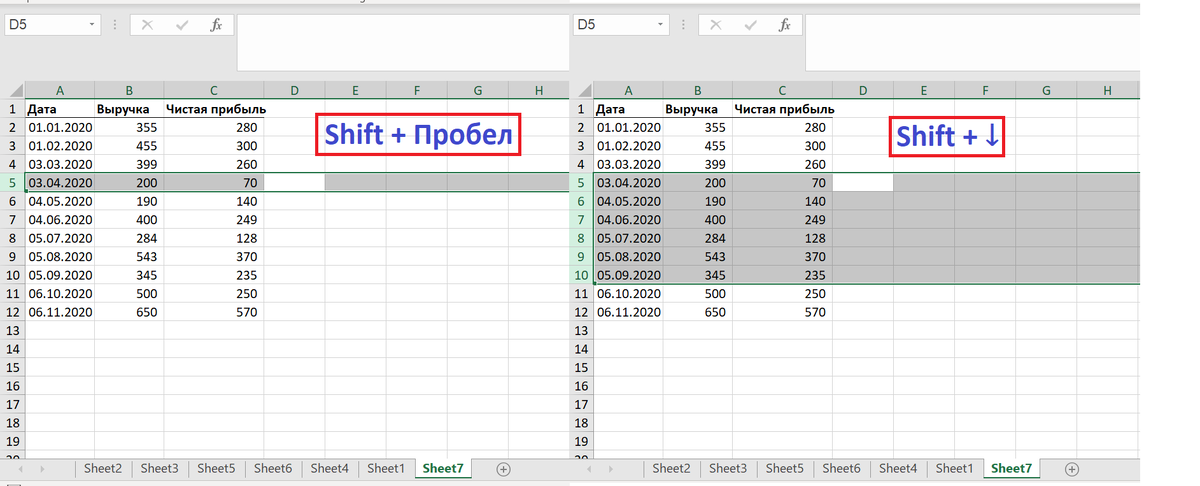Click date 03.04.2020 in left spreadsheet

pyautogui.click(x=60, y=182)
